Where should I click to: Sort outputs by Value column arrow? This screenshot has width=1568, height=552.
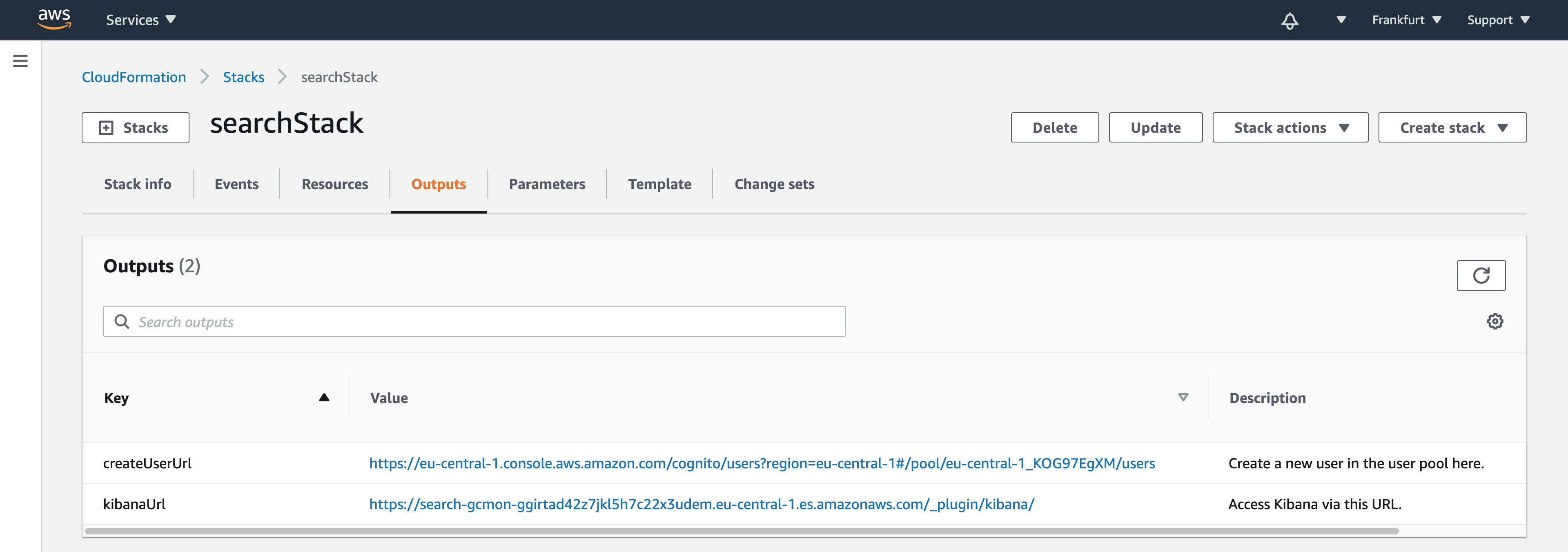[1183, 397]
